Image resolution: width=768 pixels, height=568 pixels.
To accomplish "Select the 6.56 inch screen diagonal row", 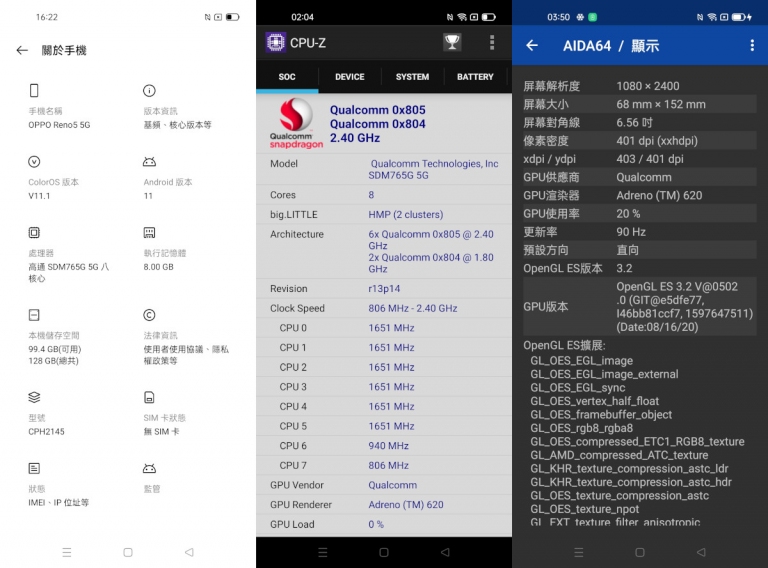I will [640, 122].
